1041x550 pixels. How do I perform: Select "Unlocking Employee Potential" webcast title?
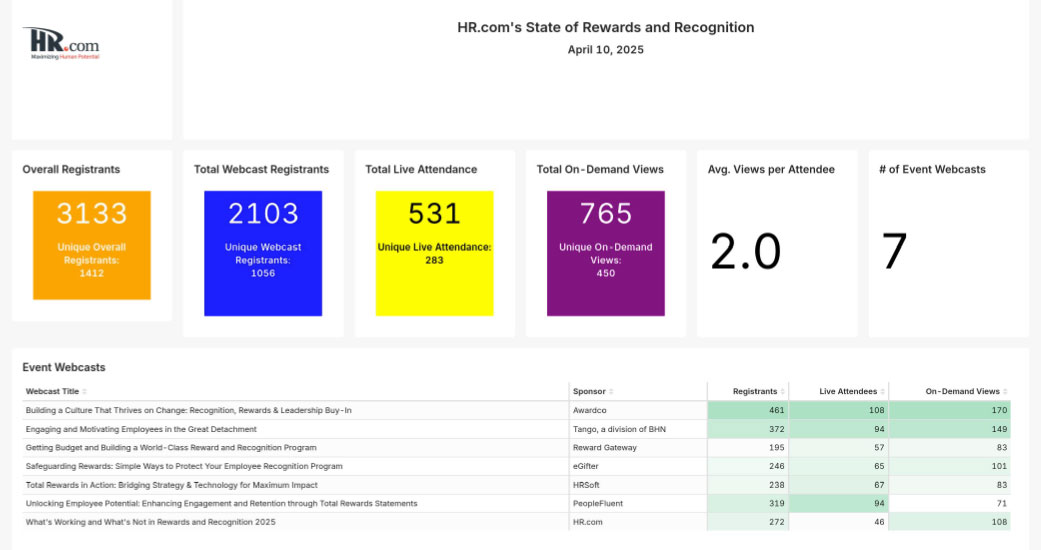(221, 504)
